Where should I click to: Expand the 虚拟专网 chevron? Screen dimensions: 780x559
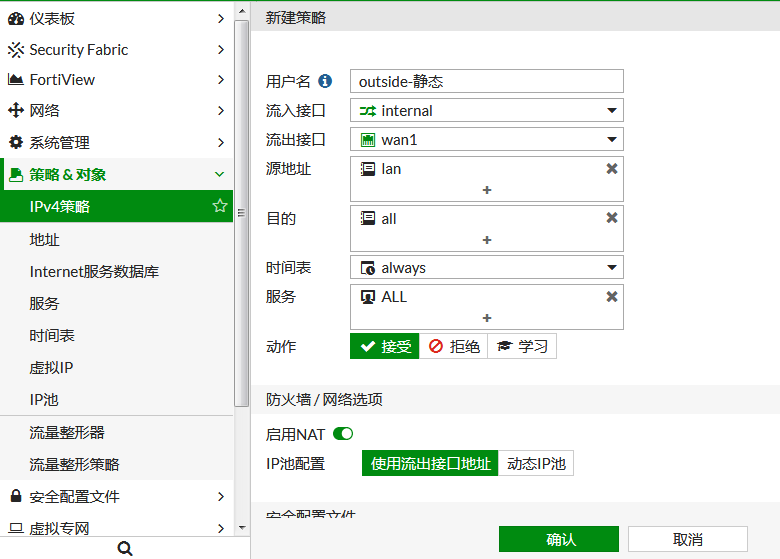(x=221, y=528)
